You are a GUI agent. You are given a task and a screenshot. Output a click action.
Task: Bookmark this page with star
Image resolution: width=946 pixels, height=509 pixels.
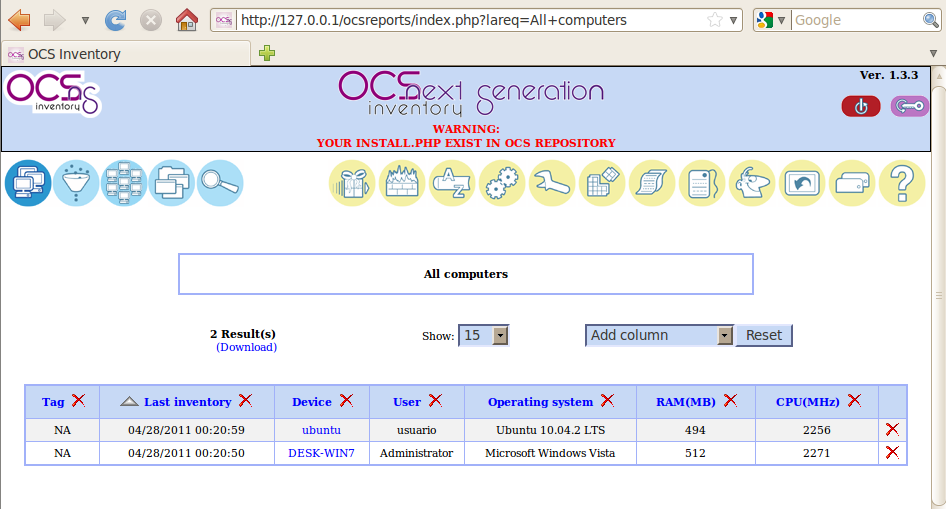tap(715, 21)
